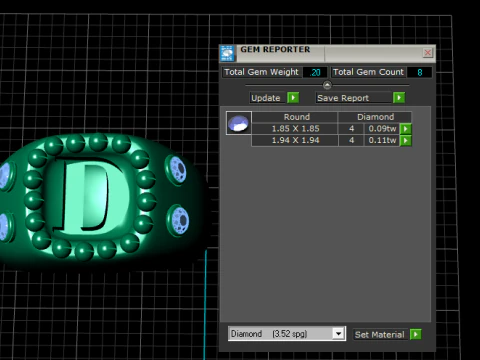The width and height of the screenshot is (480, 360).
Task: Click the Total Gem Weight value field
Action: (x=315, y=72)
